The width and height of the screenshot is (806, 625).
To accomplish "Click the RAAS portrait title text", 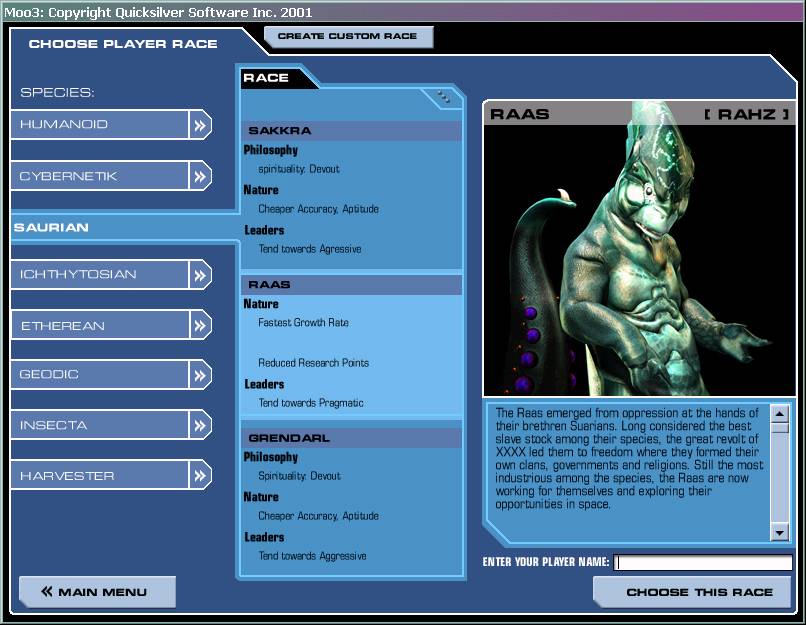I will (x=520, y=114).
